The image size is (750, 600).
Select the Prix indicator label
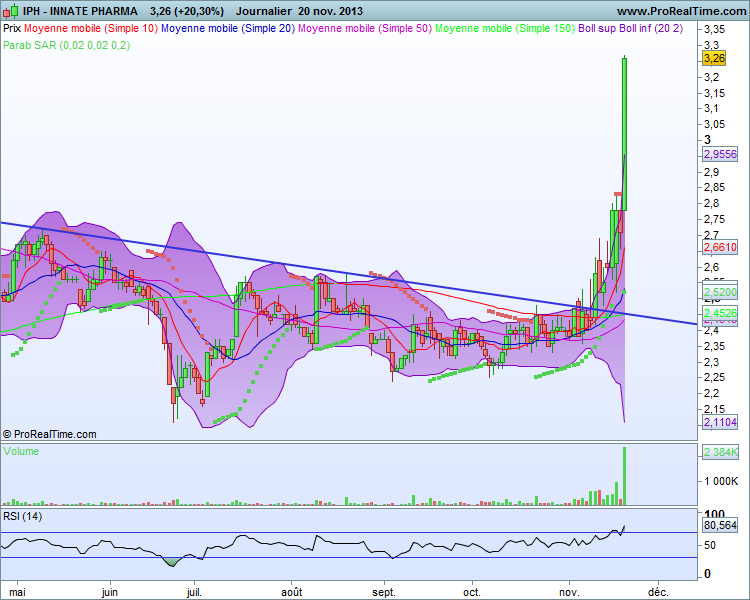tap(12, 28)
